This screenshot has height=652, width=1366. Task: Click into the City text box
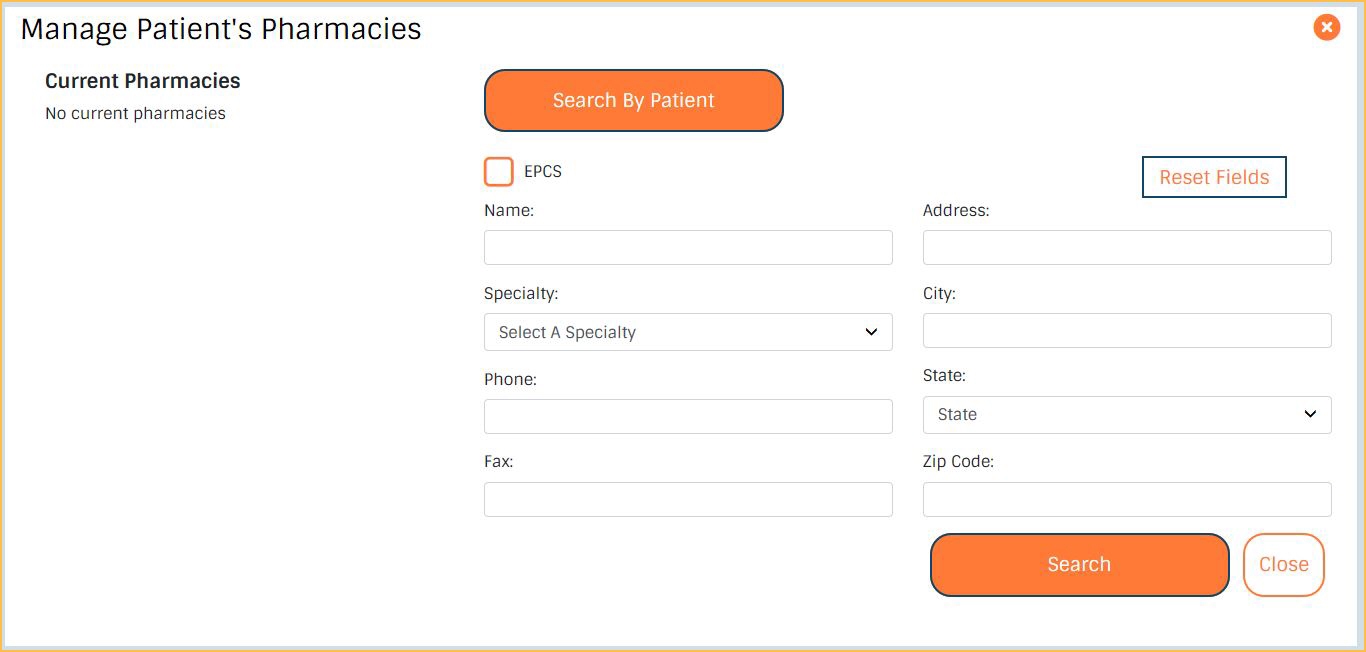point(1127,330)
